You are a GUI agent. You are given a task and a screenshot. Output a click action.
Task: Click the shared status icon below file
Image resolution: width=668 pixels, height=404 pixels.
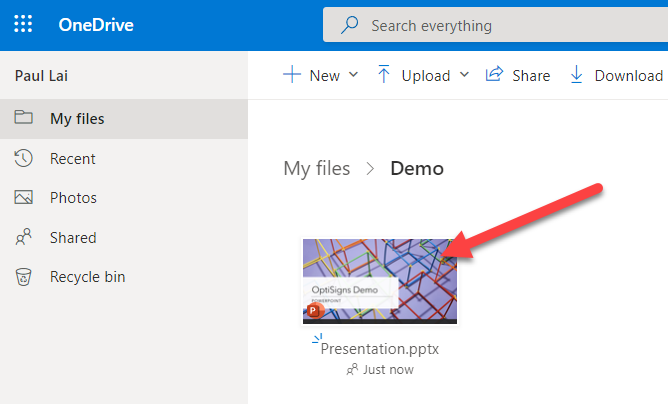coord(352,369)
